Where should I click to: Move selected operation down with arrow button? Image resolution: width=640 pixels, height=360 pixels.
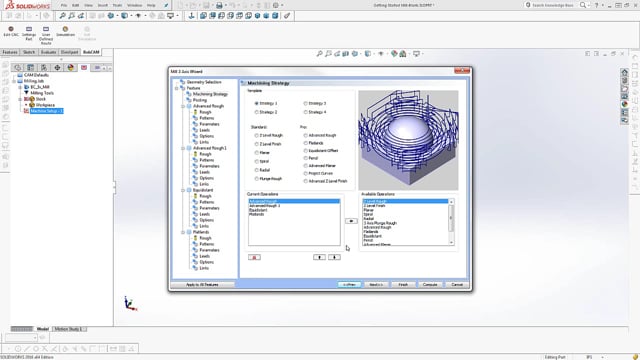click(x=334, y=257)
